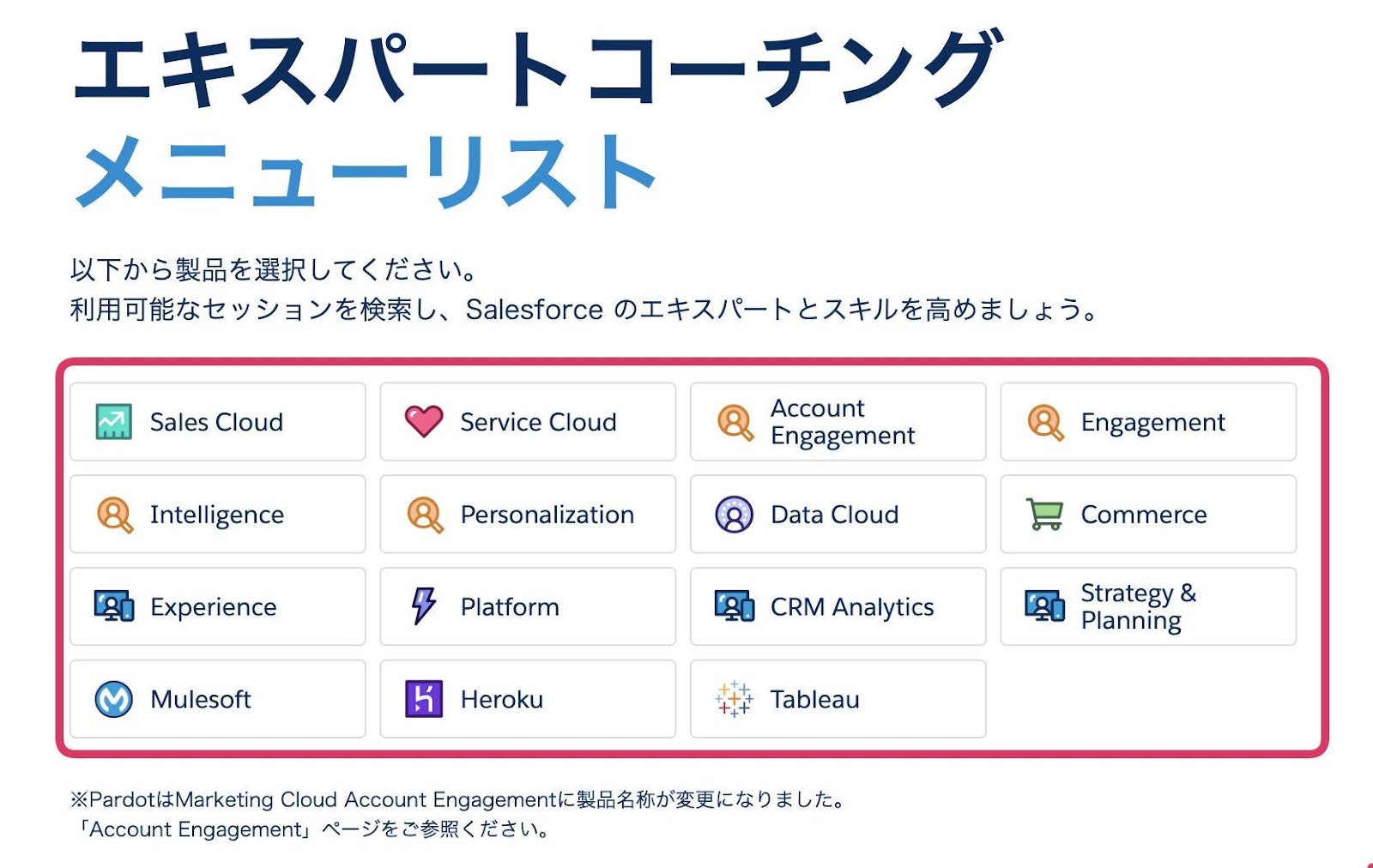Open the Tableau product label
Viewport: 1373px width, 868px height.
coord(814,699)
